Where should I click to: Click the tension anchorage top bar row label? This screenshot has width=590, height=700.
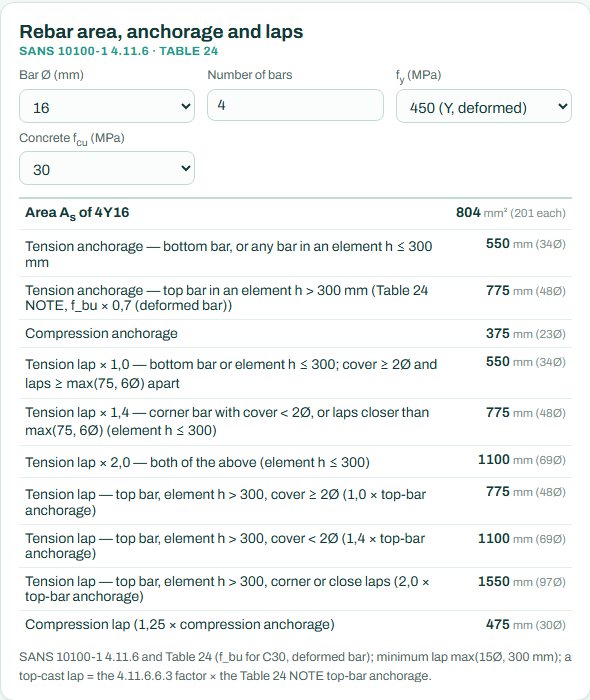coord(227,298)
